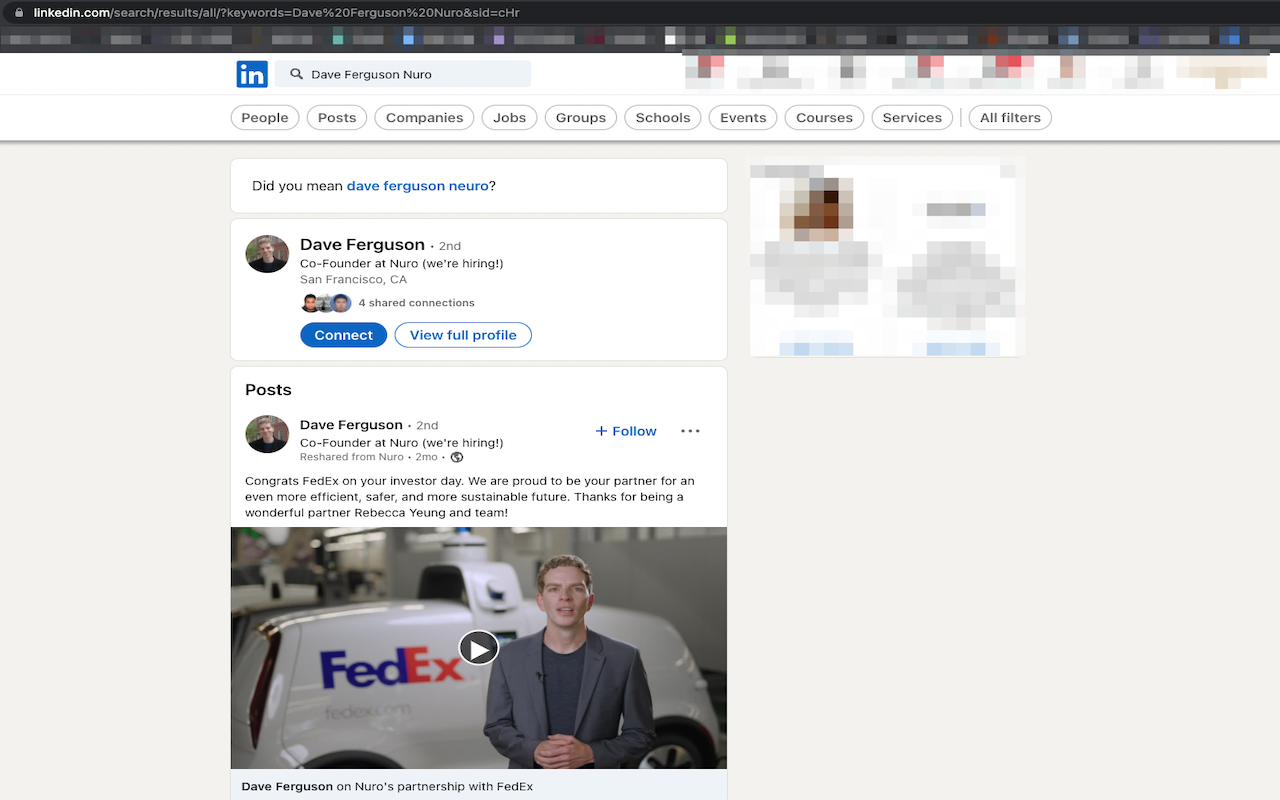The image size is (1280, 800).
Task: Select the Events filter tab
Action: point(742,117)
